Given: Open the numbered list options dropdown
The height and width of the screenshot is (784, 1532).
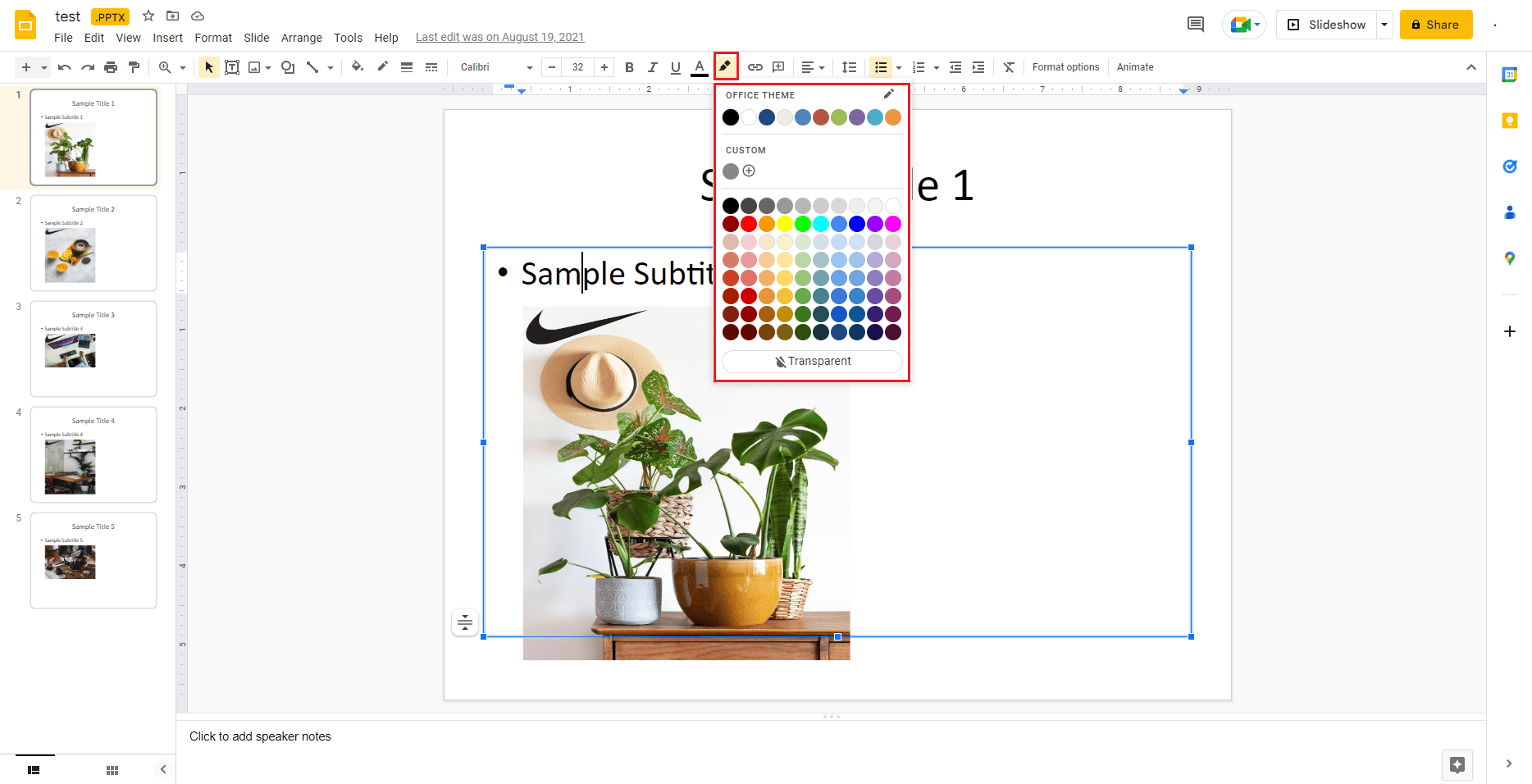Looking at the screenshot, I should (x=936, y=67).
